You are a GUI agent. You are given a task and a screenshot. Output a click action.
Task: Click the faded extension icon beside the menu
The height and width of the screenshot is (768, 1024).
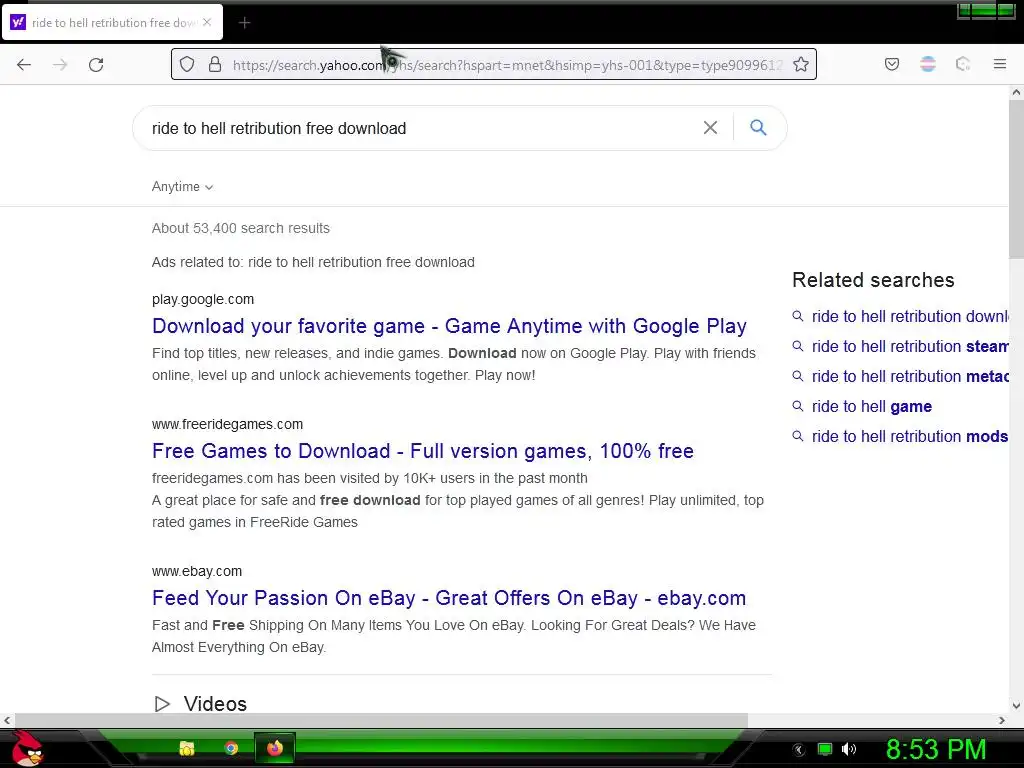[x=963, y=64]
